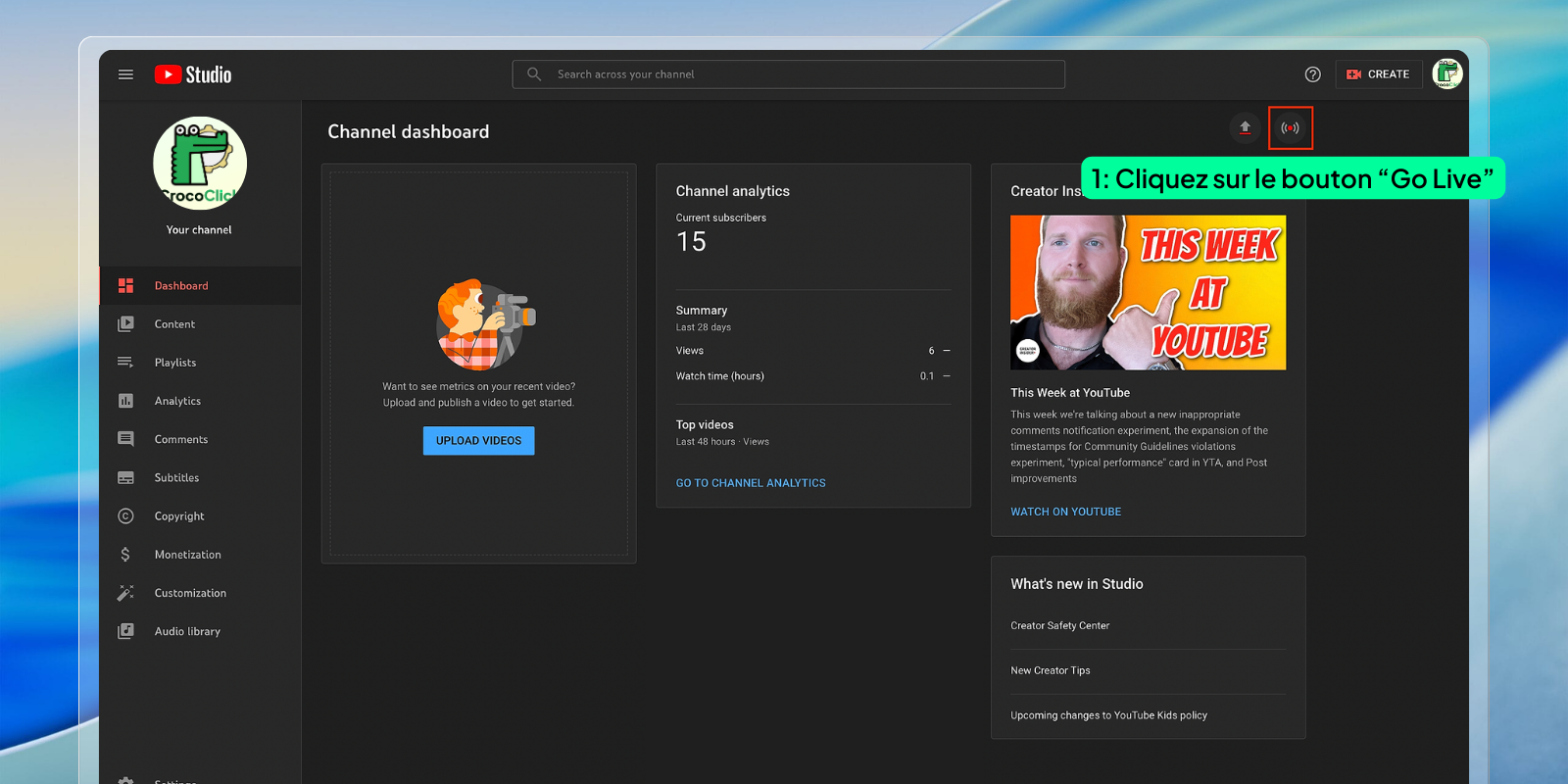
Task: Select Dashboard in the sidebar menu
Action: click(200, 286)
